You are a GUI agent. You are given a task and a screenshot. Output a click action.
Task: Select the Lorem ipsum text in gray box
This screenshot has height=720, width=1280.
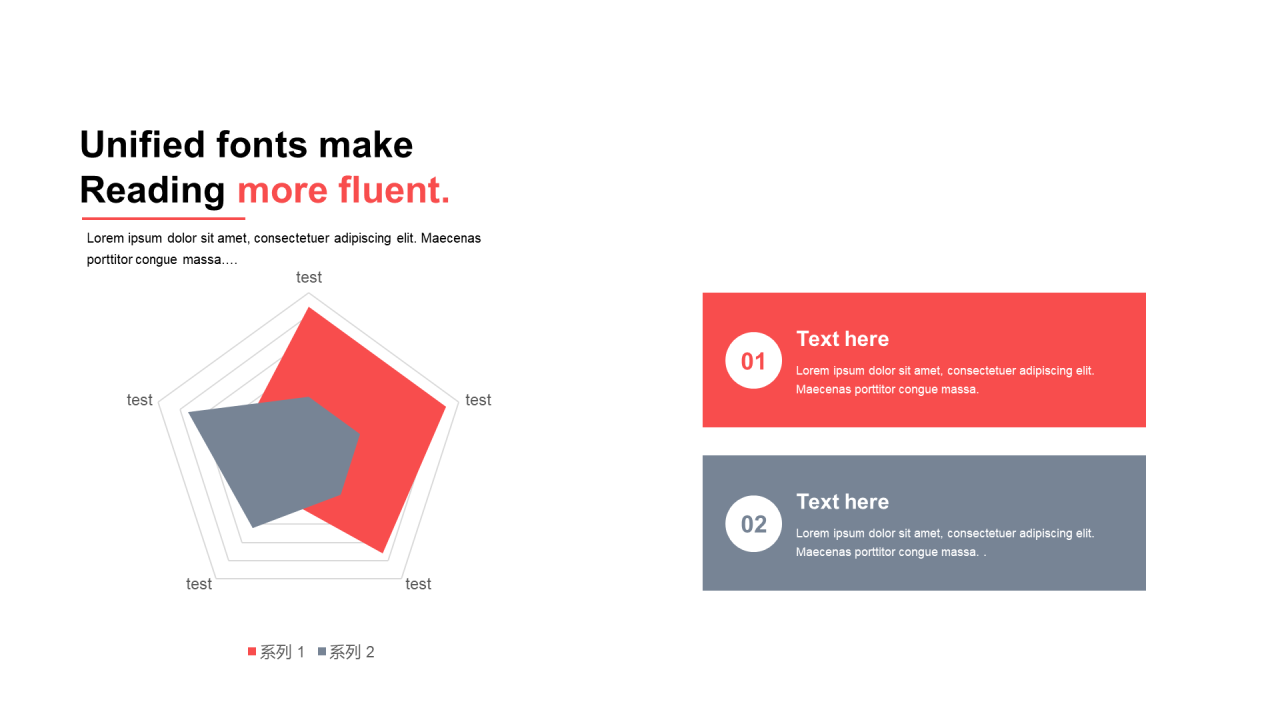coord(945,543)
